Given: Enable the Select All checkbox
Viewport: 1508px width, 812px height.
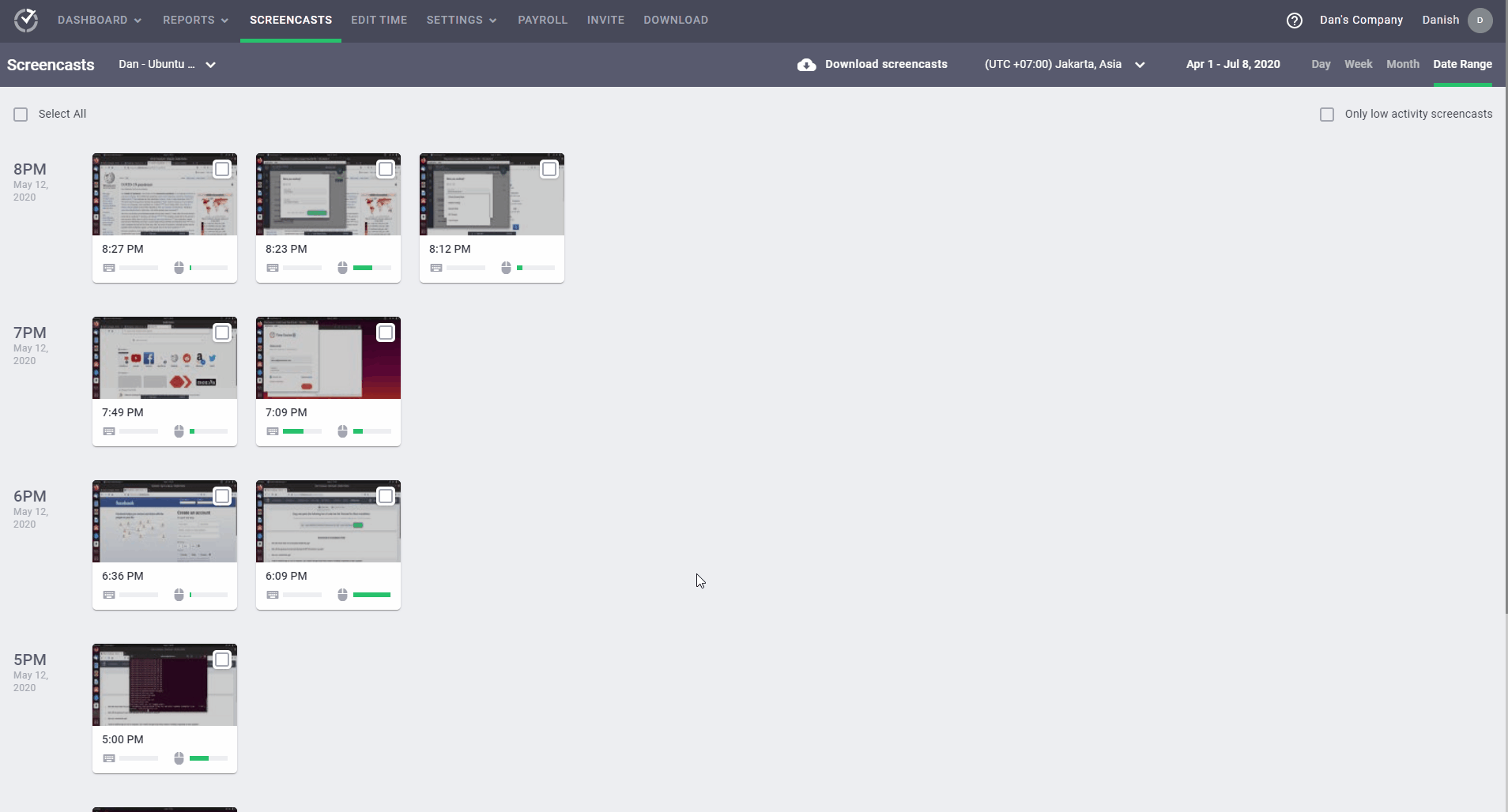Looking at the screenshot, I should point(20,114).
